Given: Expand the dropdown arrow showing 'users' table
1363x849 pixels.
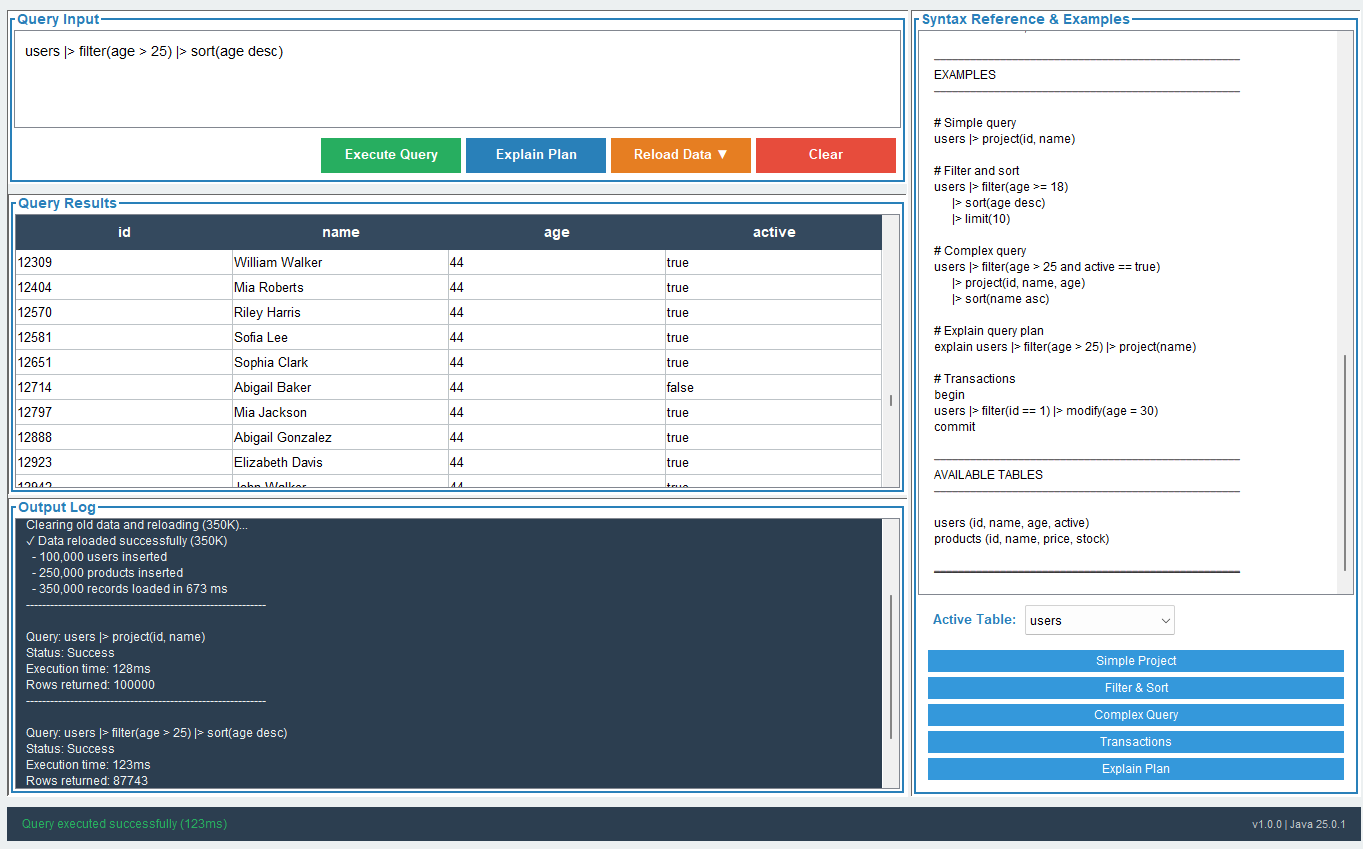Looking at the screenshot, I should pos(1164,620).
